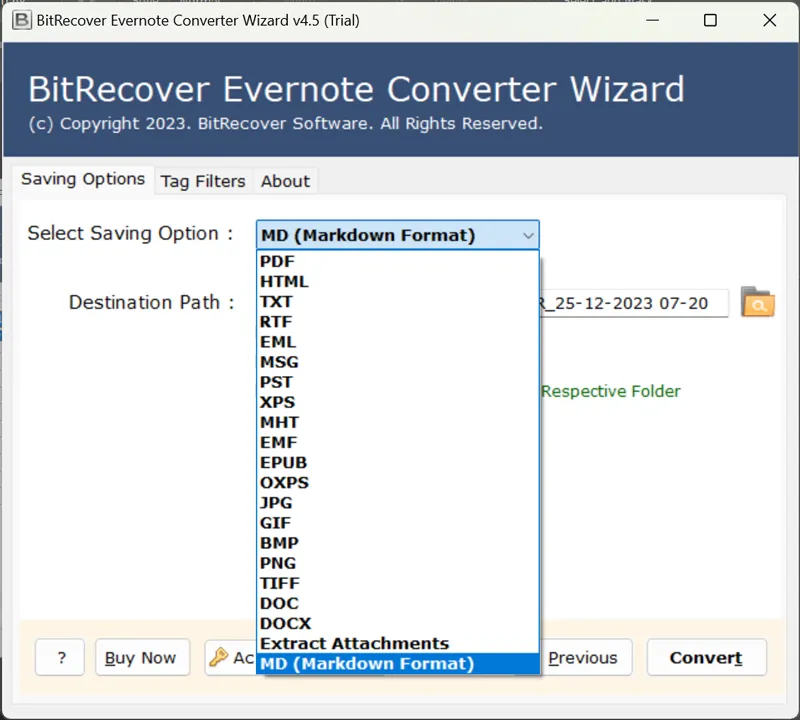Screen dimensions: 800x720
Task: Select TIFF from the list
Action: pos(397,583)
